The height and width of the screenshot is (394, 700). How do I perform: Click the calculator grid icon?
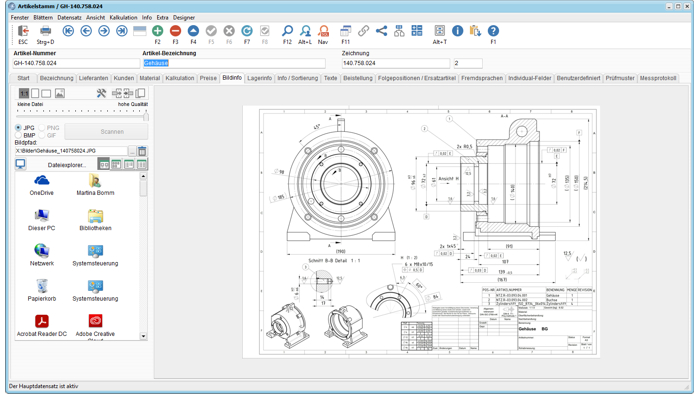[417, 31]
